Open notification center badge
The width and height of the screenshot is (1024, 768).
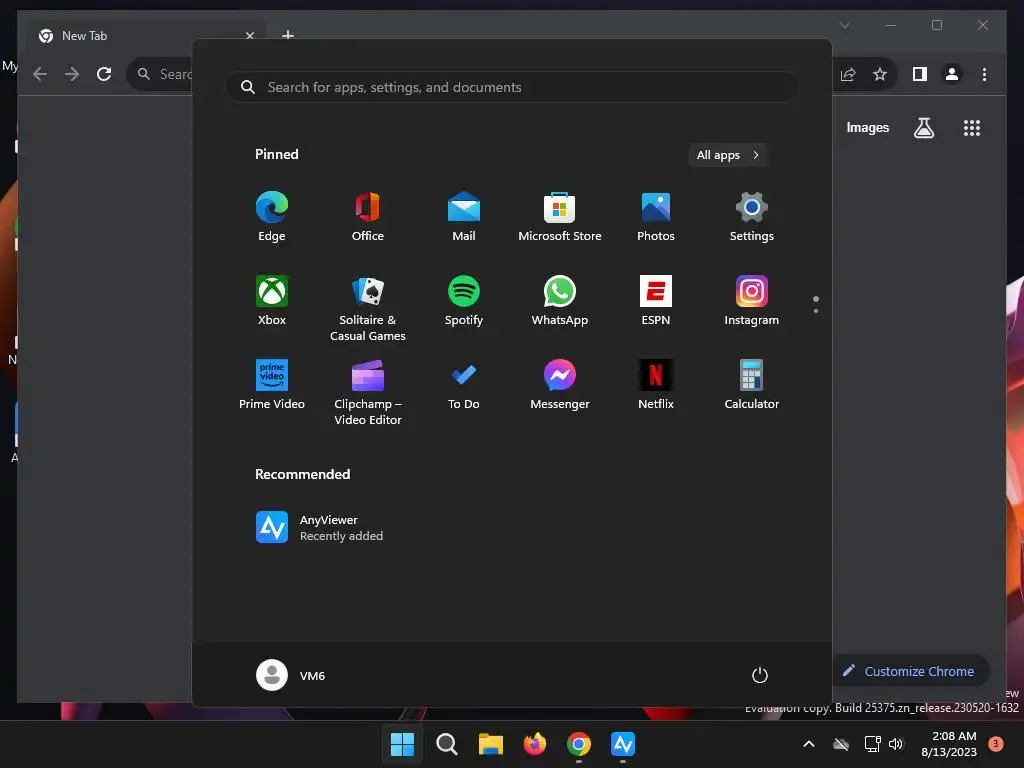click(996, 743)
